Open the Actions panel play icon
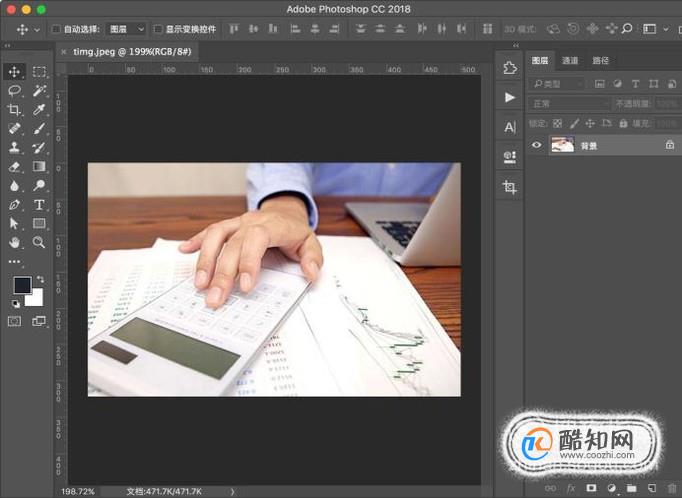Screen dimensions: 682x498 pos(510,97)
